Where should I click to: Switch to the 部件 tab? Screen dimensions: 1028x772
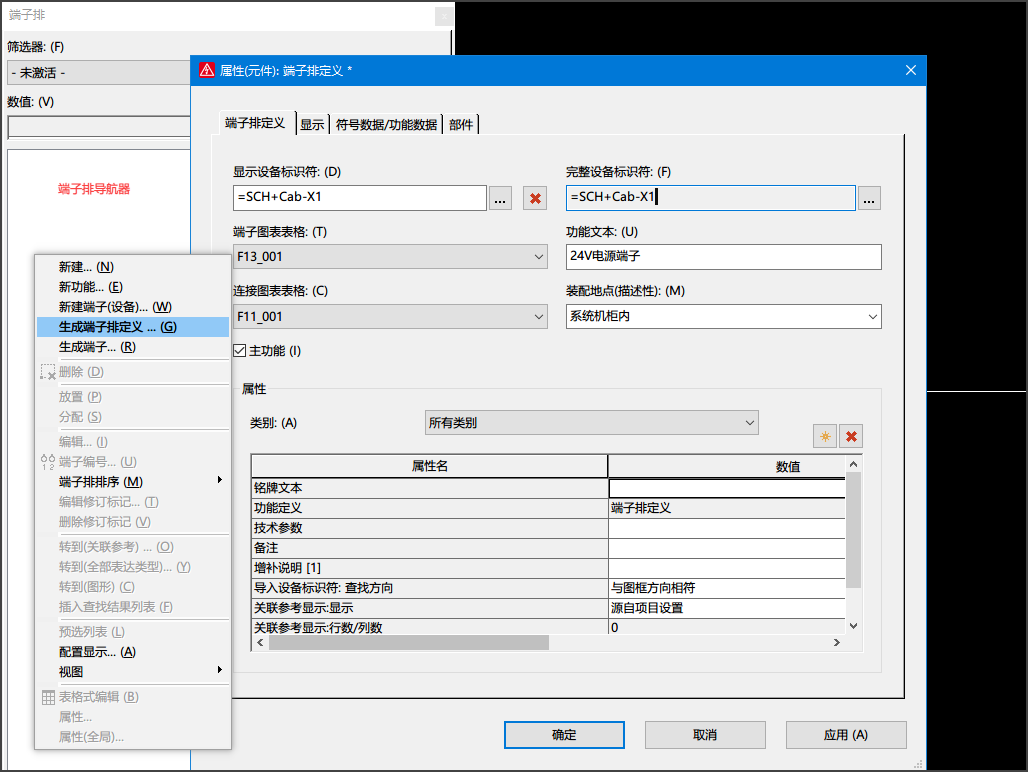[x=461, y=125]
